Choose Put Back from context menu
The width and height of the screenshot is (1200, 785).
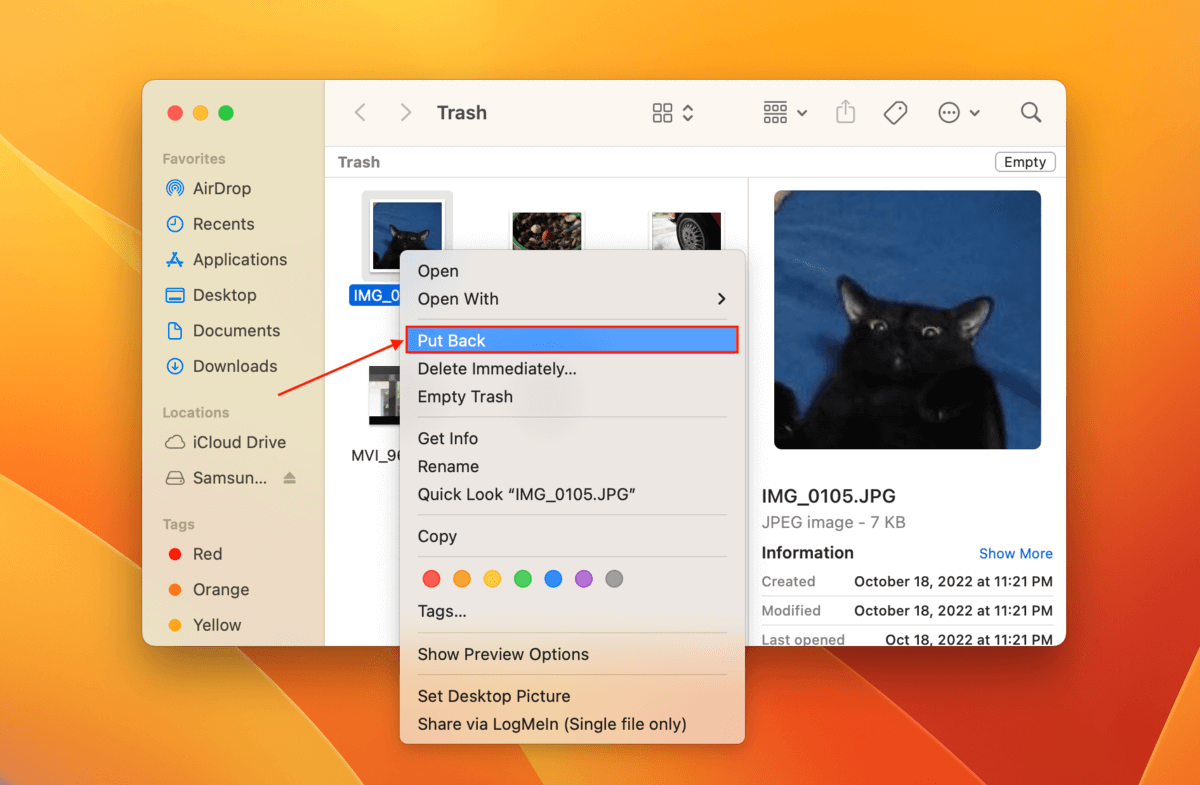(572, 341)
